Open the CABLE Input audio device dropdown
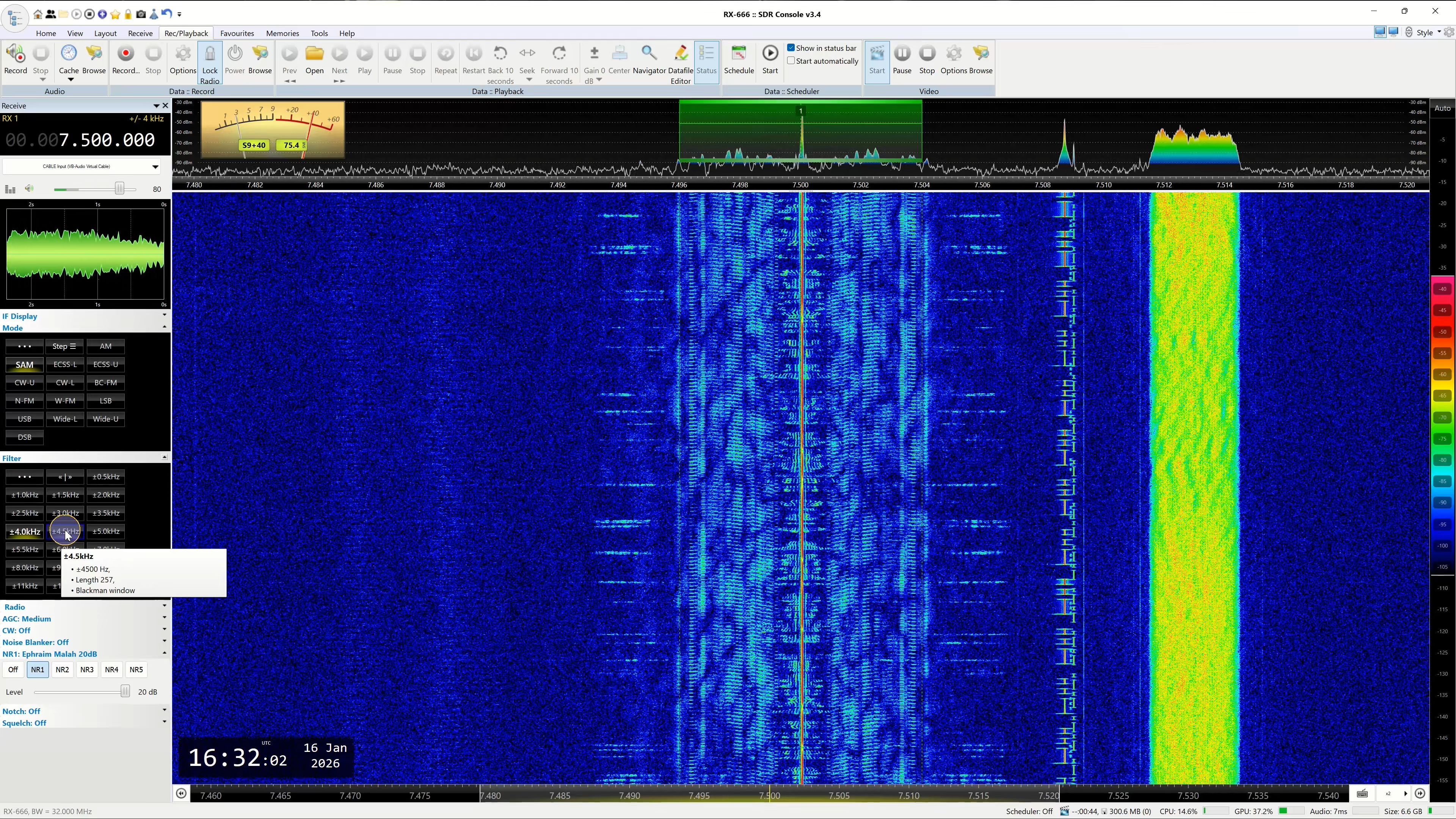1456x819 pixels. pyautogui.click(x=155, y=167)
